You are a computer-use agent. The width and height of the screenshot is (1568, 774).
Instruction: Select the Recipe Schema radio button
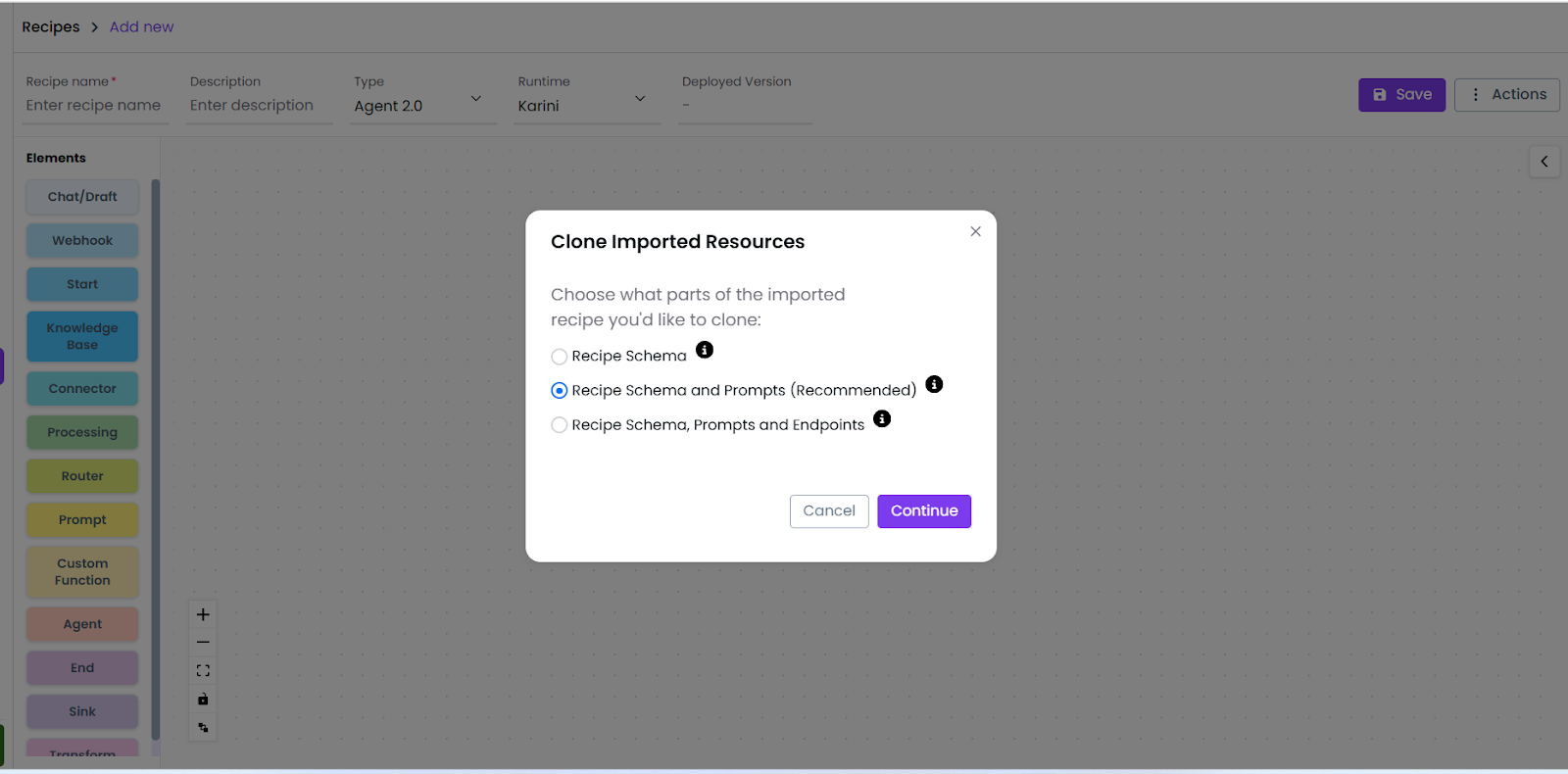pyautogui.click(x=560, y=357)
